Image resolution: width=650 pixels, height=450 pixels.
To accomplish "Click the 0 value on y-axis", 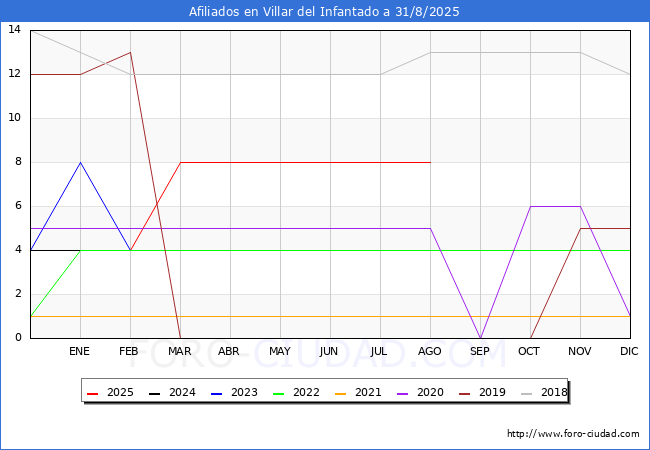I will point(18,338).
